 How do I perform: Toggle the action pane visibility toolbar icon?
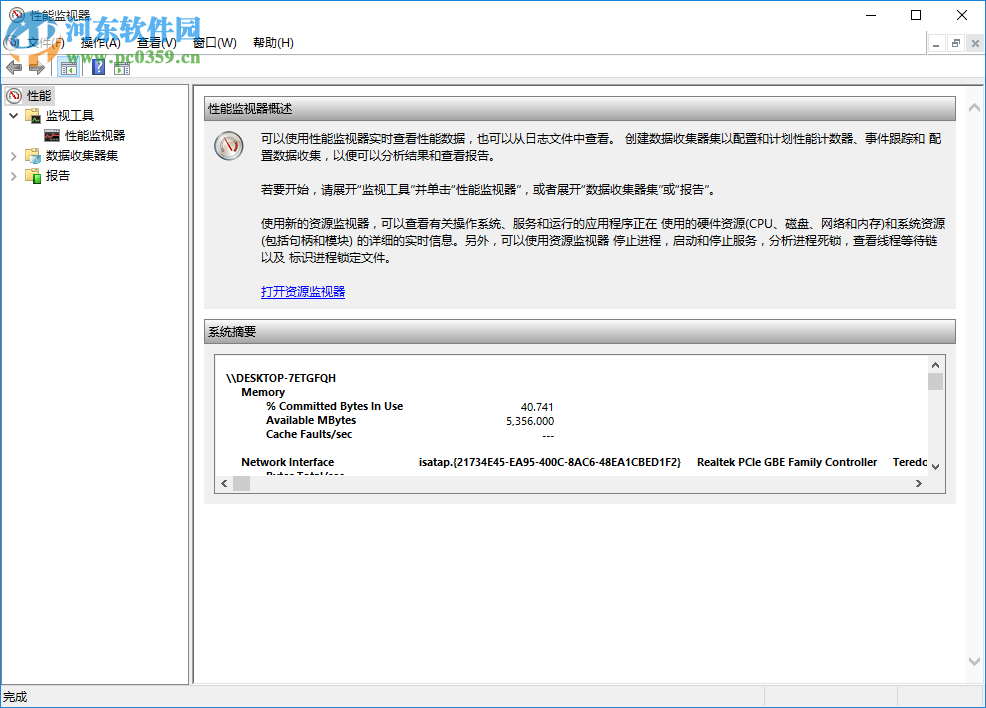121,66
